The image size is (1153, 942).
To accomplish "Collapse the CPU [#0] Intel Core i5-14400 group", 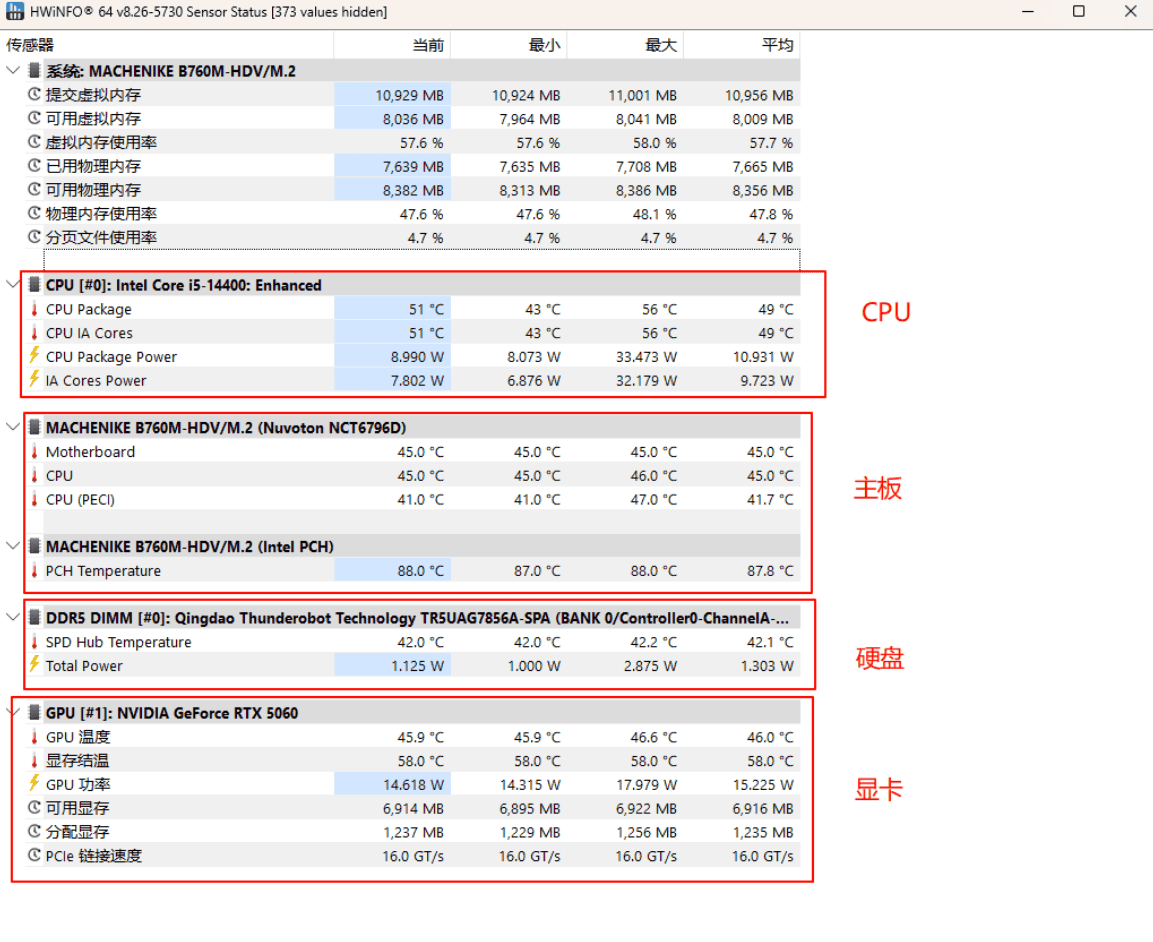I will [13, 284].
